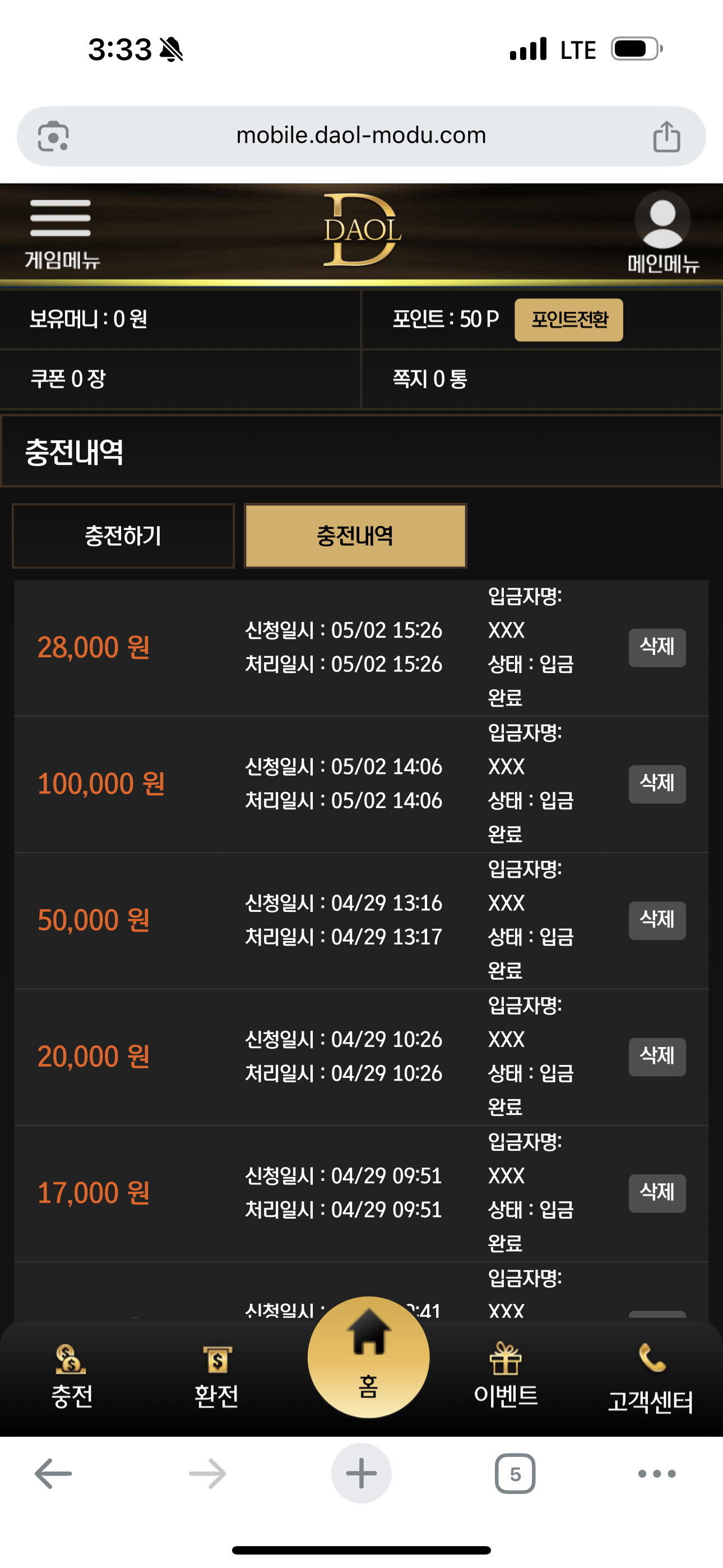Image resolution: width=723 pixels, height=1568 pixels.
Task: Select the 충전내역 tab
Action: 355,536
